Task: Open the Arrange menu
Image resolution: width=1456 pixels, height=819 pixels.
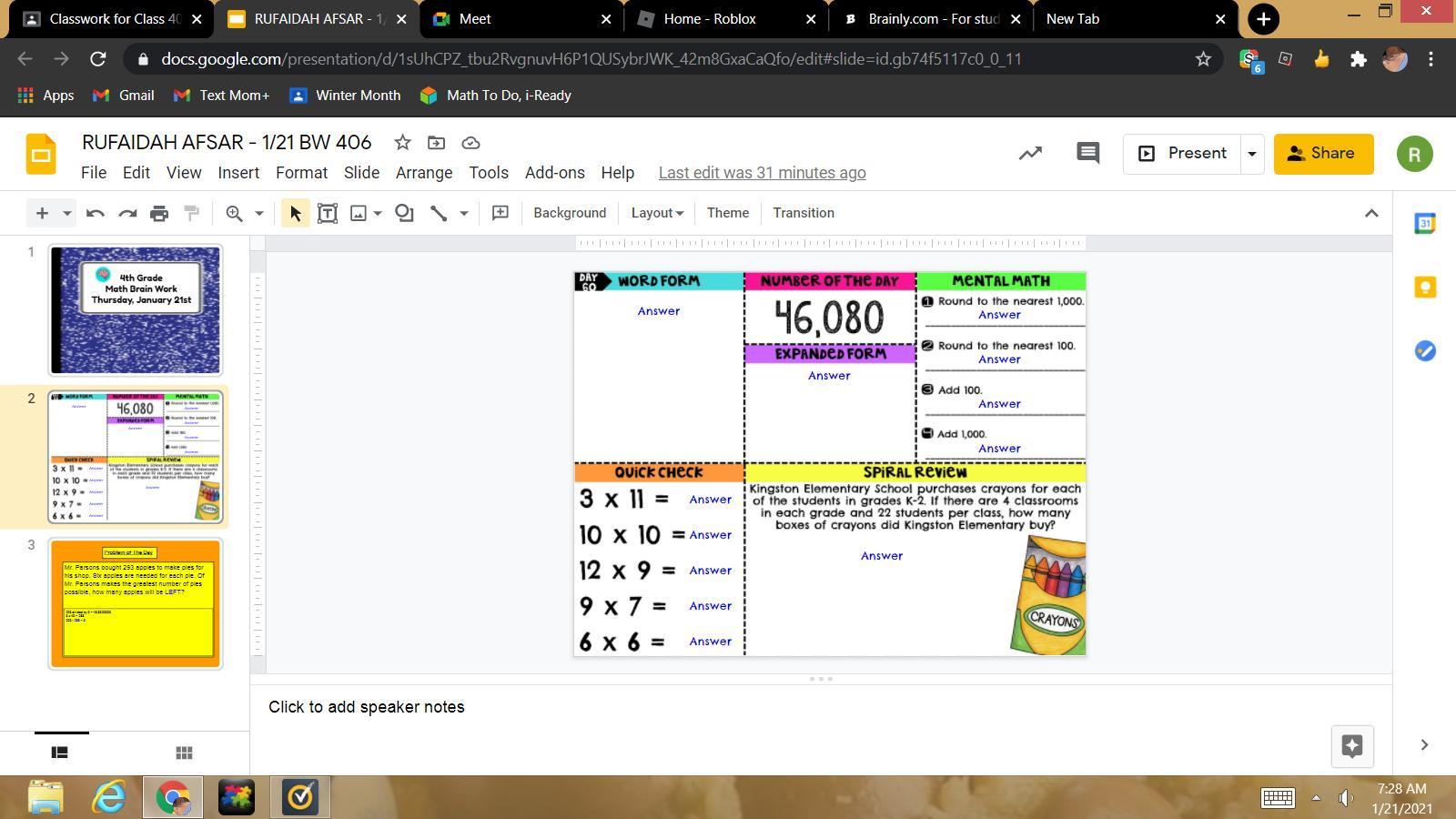Action: [x=423, y=173]
